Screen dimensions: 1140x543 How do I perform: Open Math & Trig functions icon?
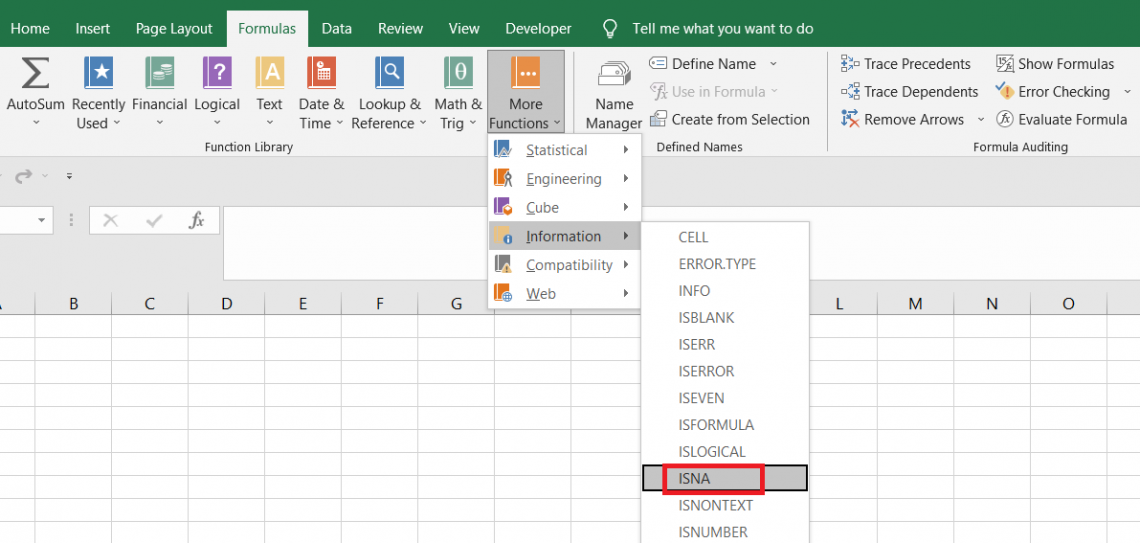coord(458,74)
